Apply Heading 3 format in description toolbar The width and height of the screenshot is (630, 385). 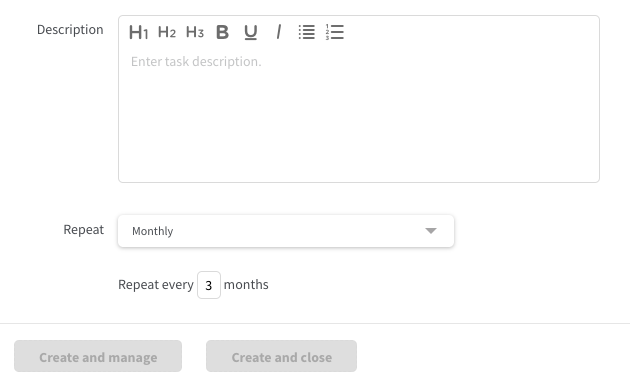[195, 32]
